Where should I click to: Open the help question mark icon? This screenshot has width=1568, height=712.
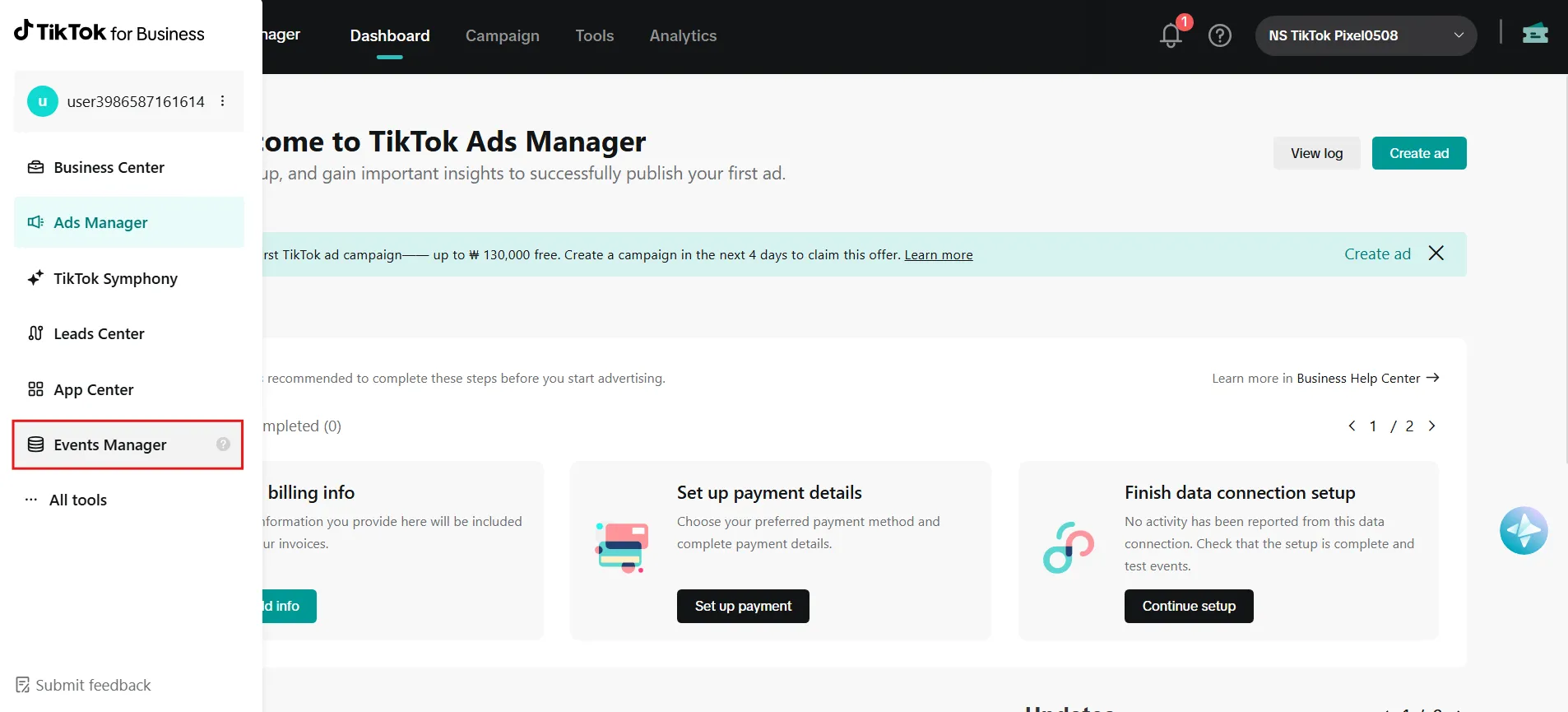click(1219, 35)
